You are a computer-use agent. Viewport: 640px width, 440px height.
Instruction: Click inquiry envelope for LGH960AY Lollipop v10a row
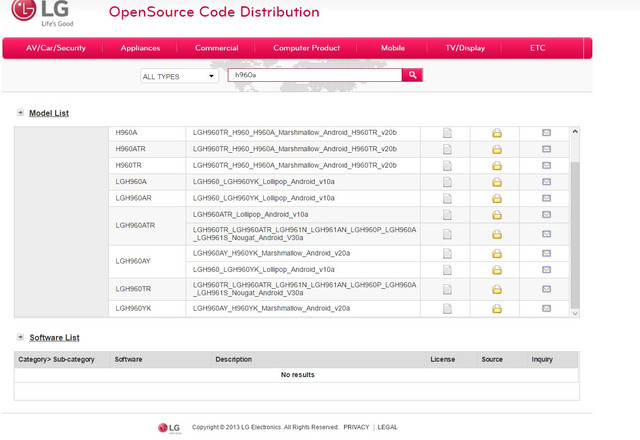click(547, 269)
